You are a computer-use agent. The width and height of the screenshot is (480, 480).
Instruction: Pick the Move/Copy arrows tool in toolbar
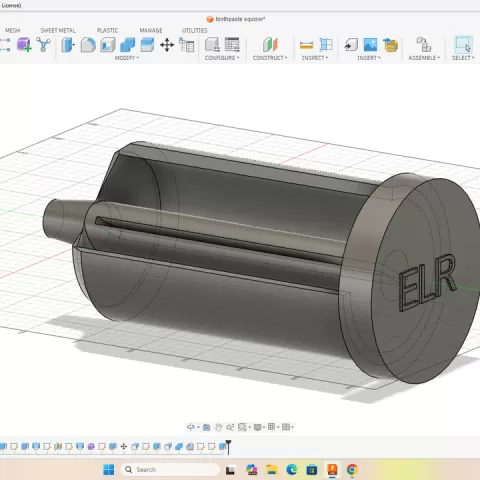coord(167,45)
